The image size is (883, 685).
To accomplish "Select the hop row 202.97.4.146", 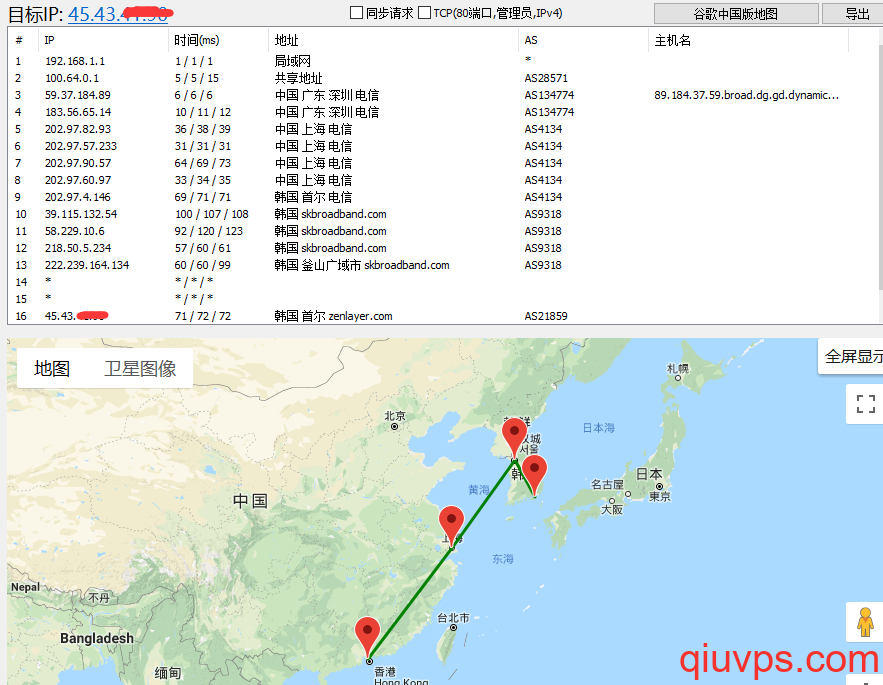I will pos(444,197).
